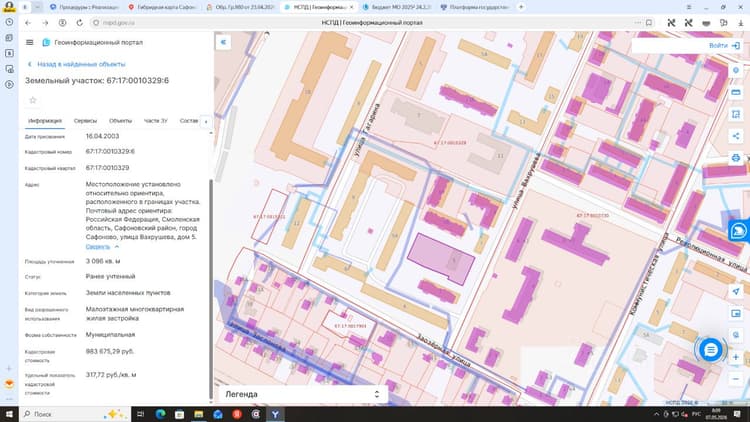Viewport: 750px width, 422px height.
Task: Bookmark the current page
Action: pyautogui.click(x=649, y=22)
